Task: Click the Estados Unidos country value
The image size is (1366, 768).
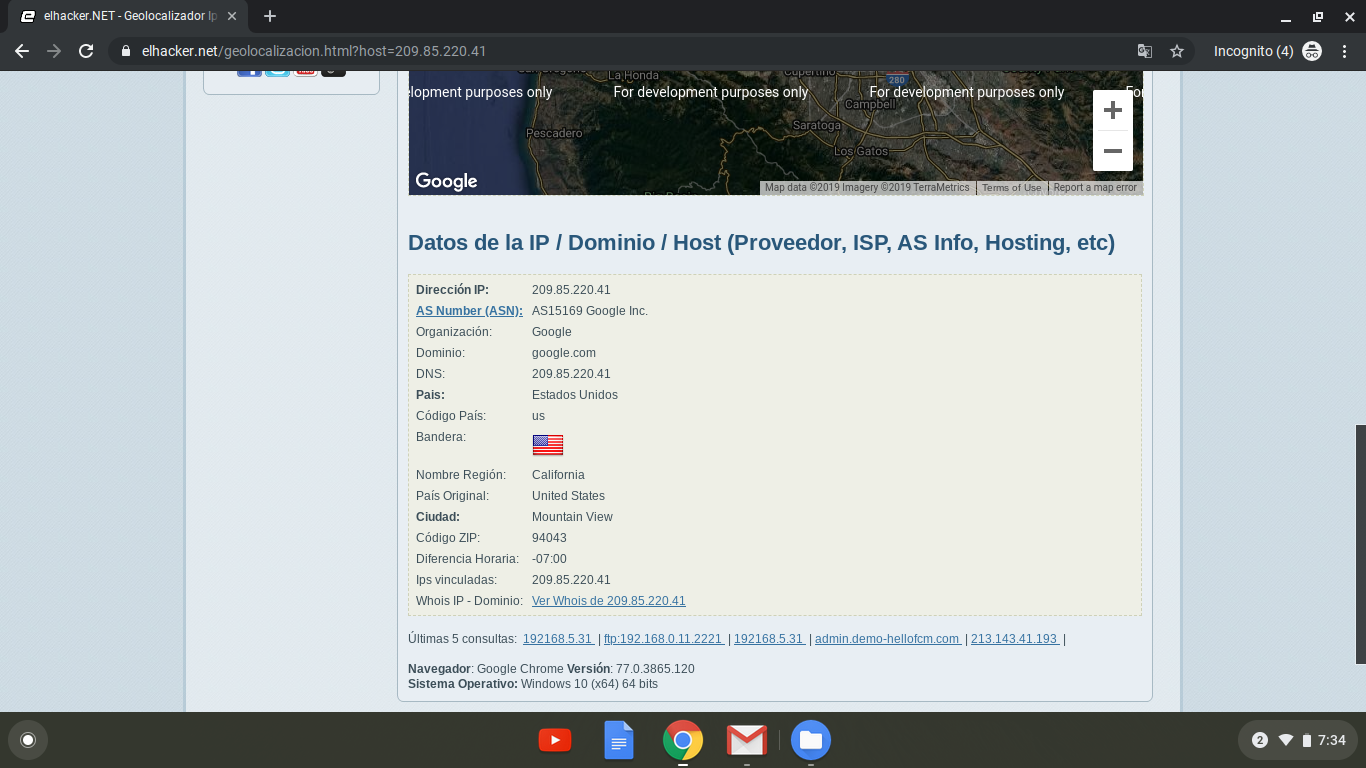Action: point(575,395)
